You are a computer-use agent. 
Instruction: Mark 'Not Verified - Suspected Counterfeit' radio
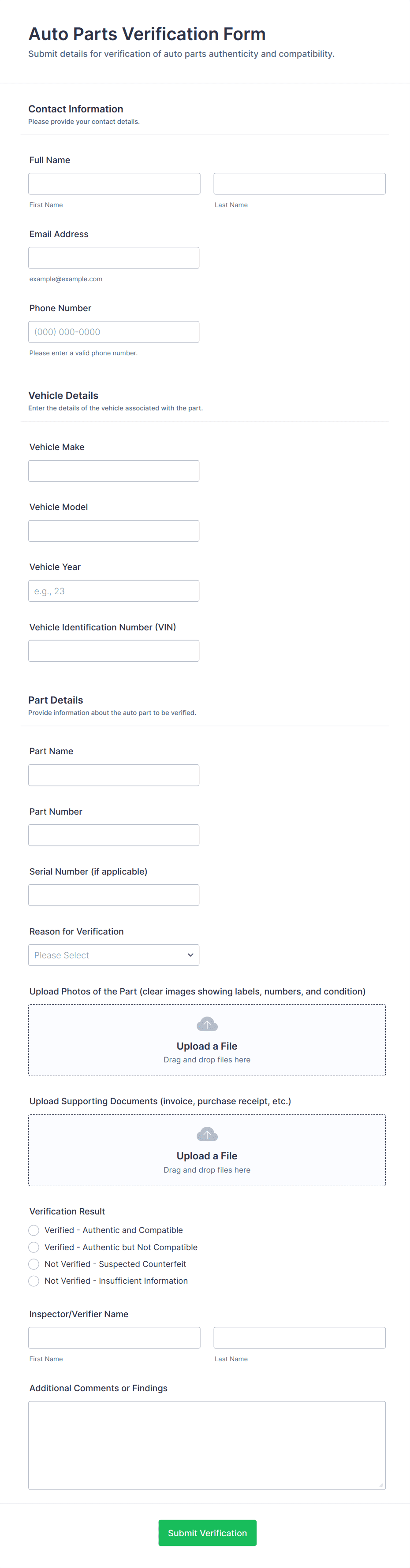tap(34, 1264)
